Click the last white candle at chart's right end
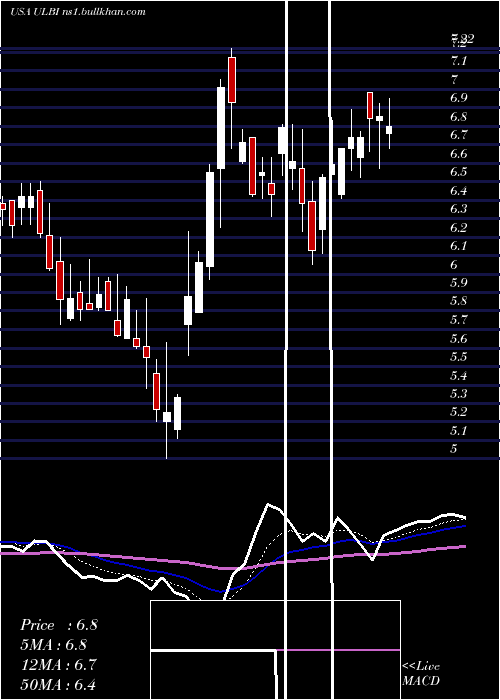The width and height of the screenshot is (500, 700). pyautogui.click(x=389, y=129)
